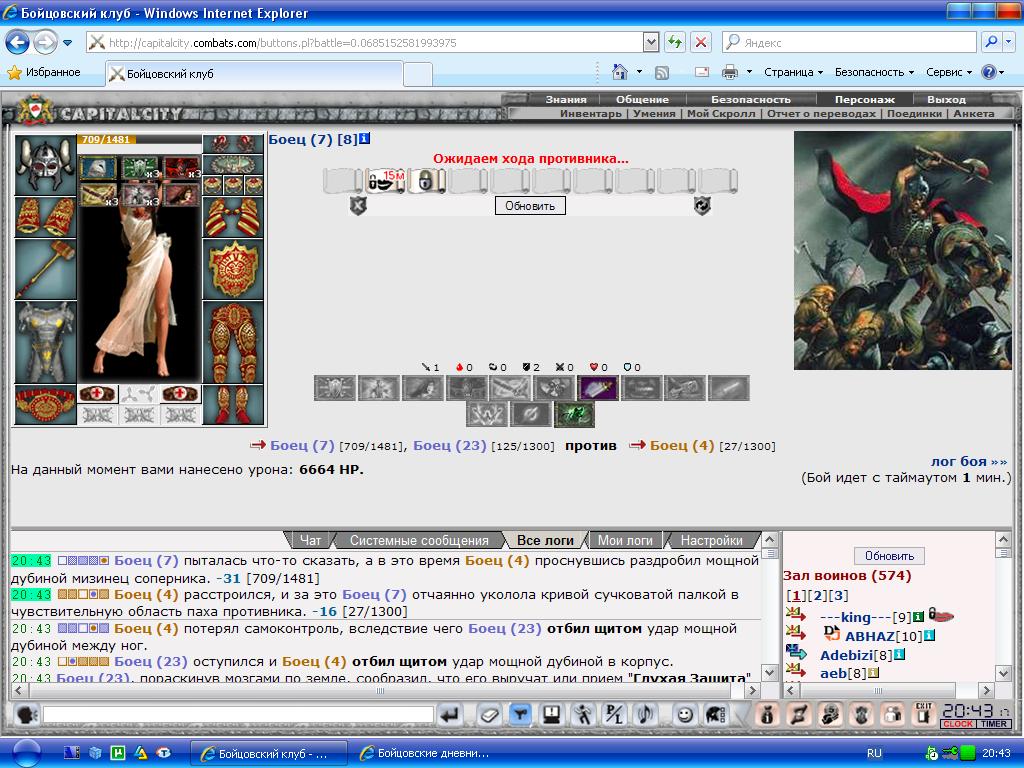Click the combat log horizontal scrollbar
The height and width of the screenshot is (768, 1024).
coord(385,690)
